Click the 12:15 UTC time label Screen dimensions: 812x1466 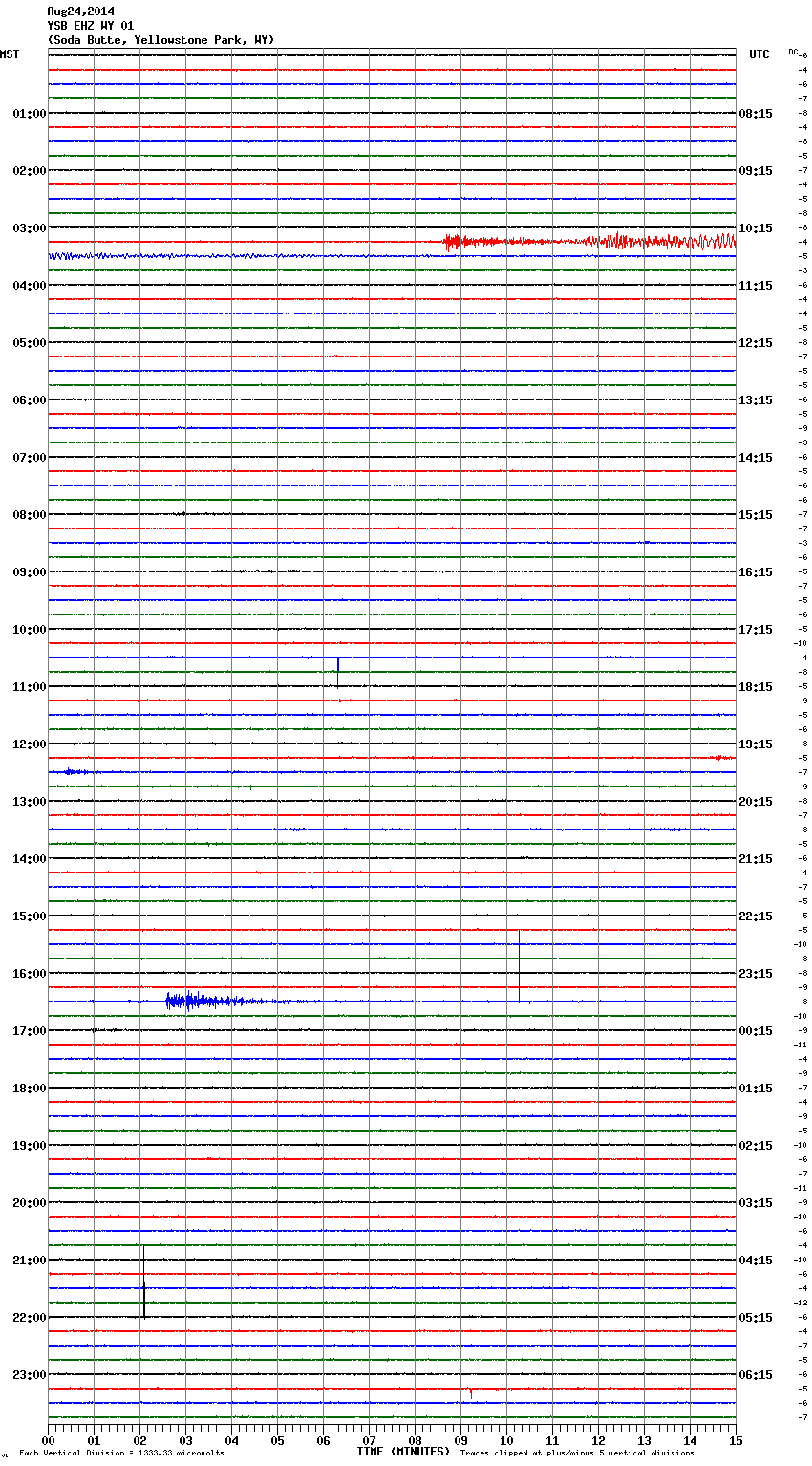coord(756,342)
